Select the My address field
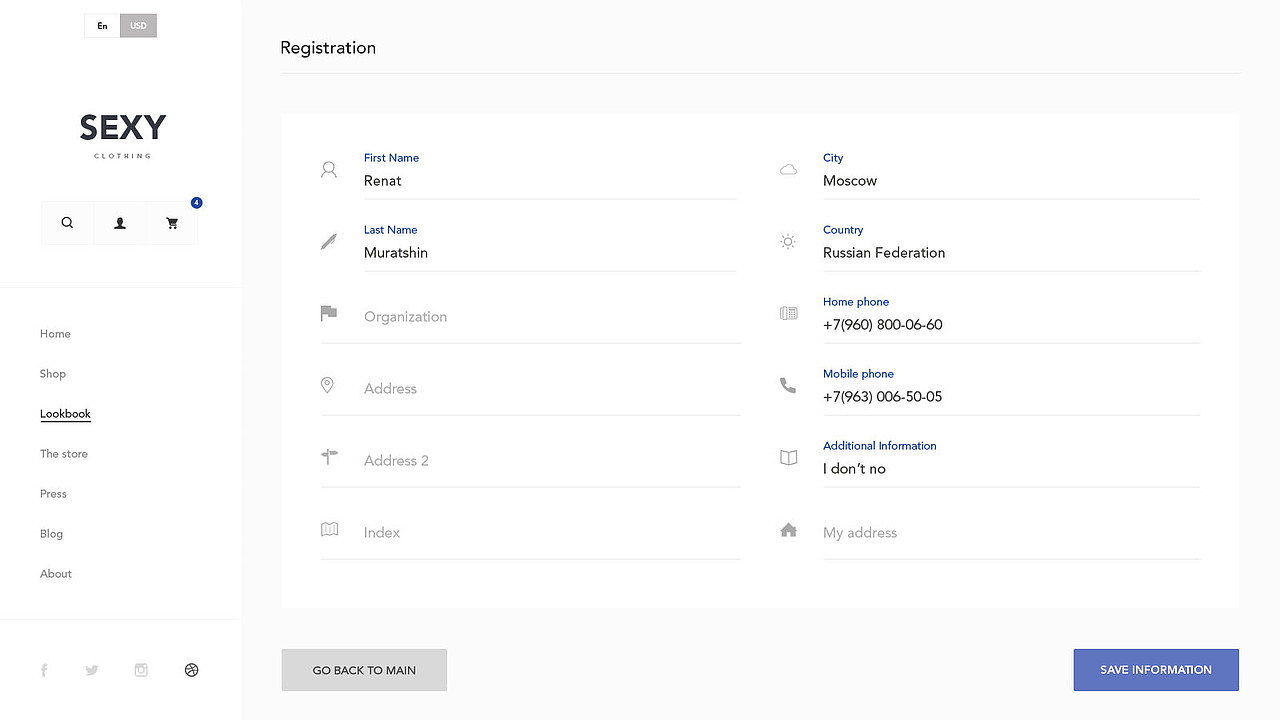 click(1010, 533)
